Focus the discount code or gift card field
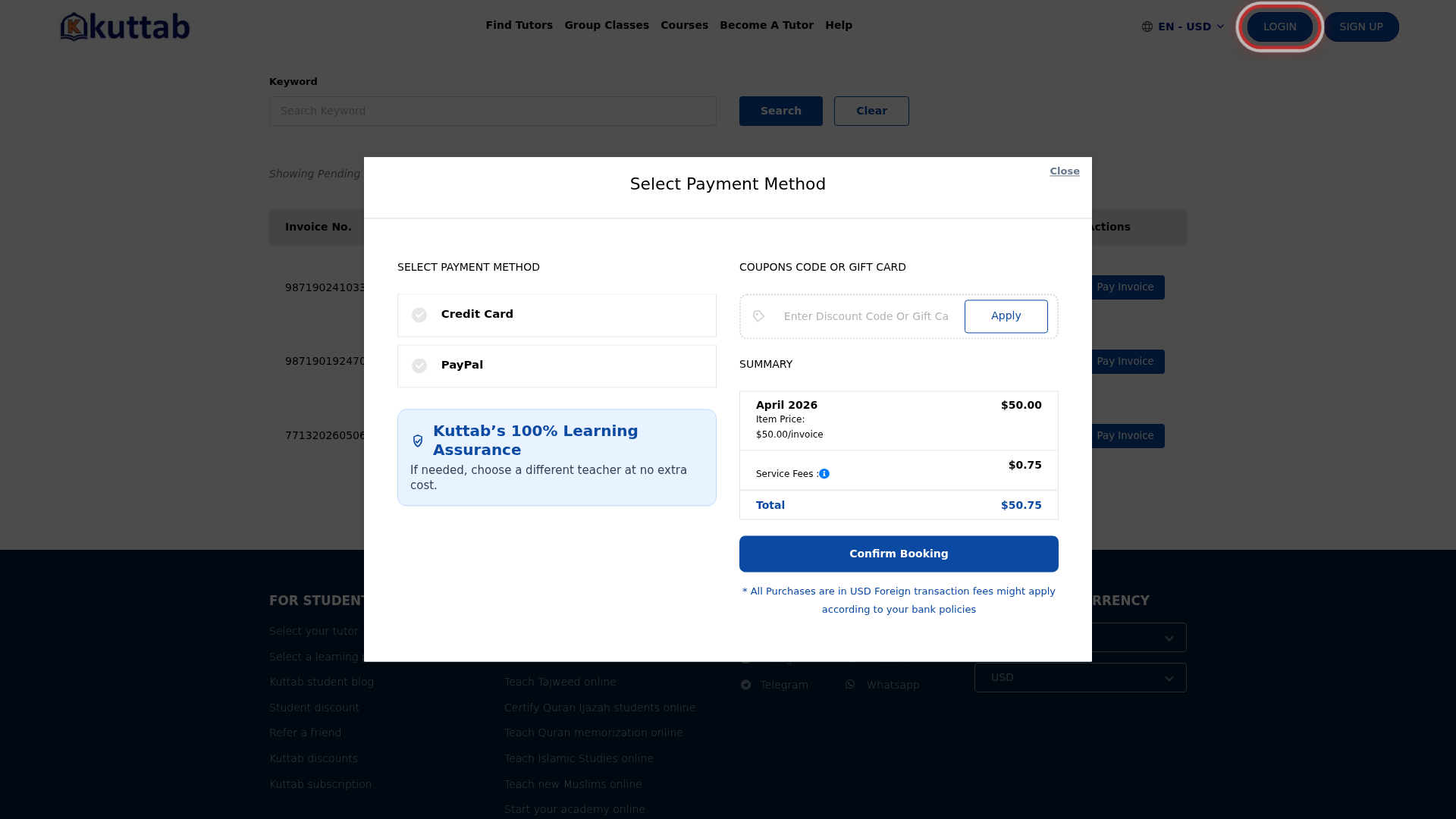This screenshot has height=819, width=1456. (866, 316)
